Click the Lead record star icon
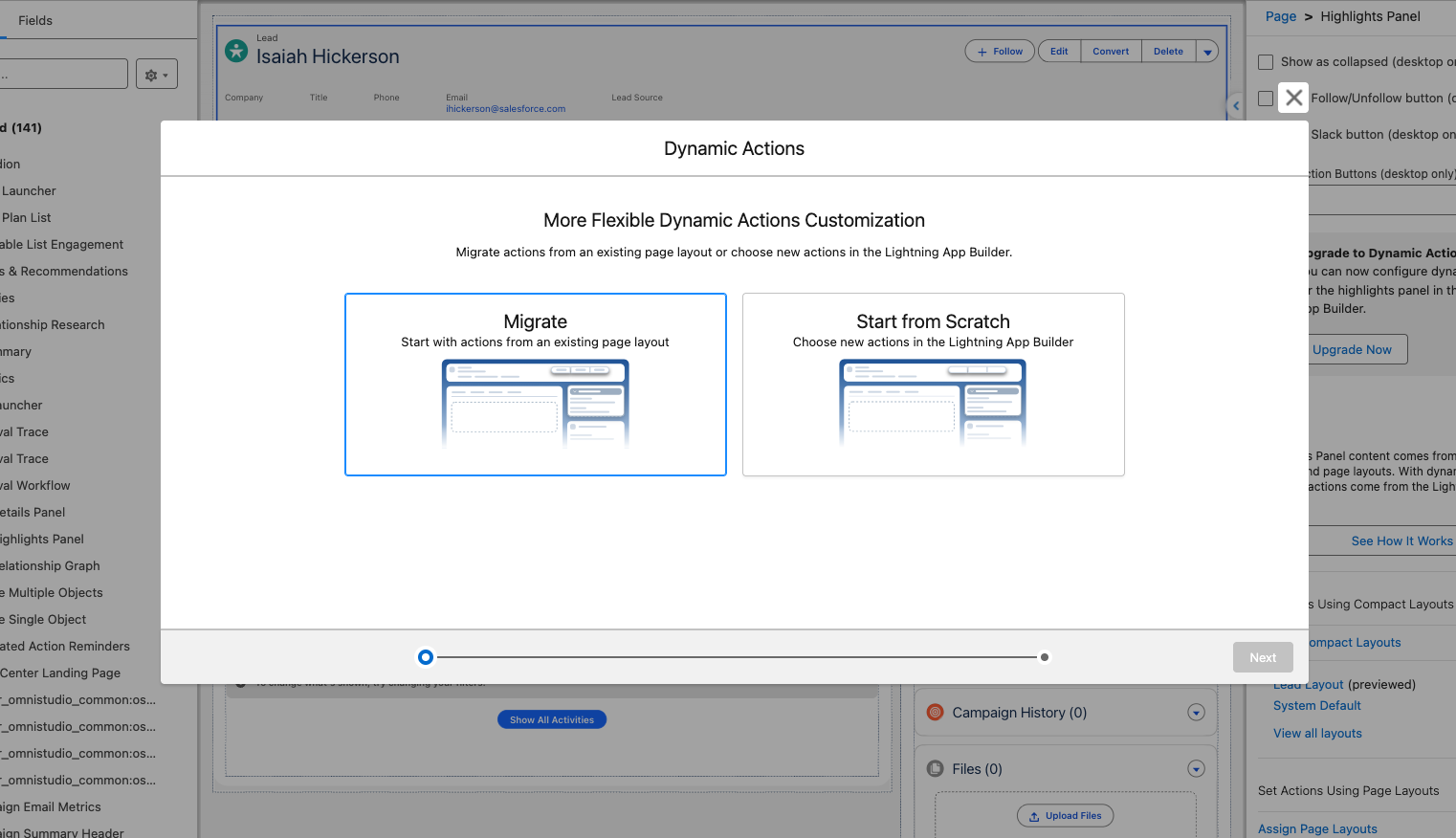This screenshot has width=1456, height=838. tap(236, 51)
